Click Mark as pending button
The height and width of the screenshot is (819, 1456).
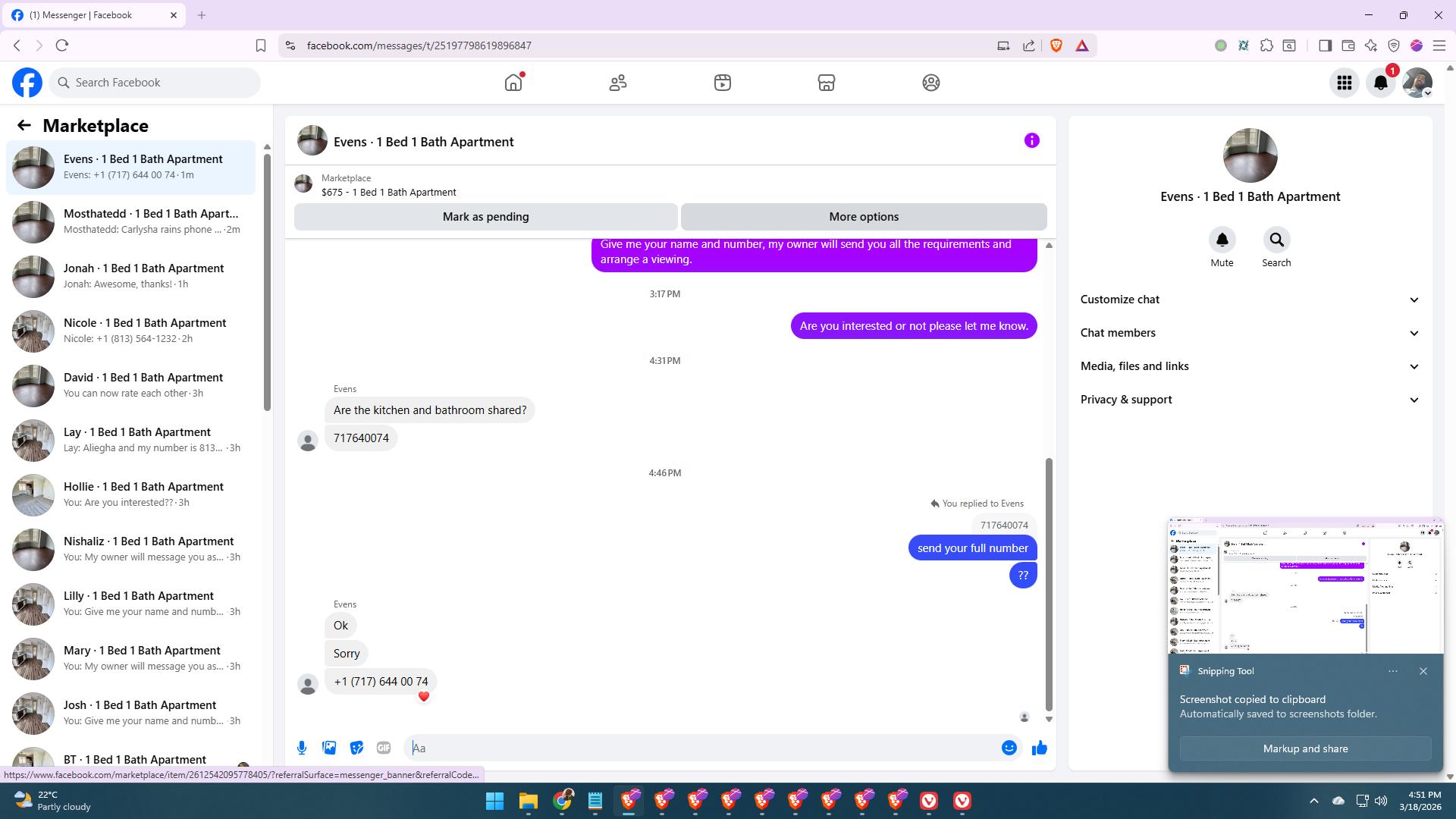pyautogui.click(x=485, y=217)
